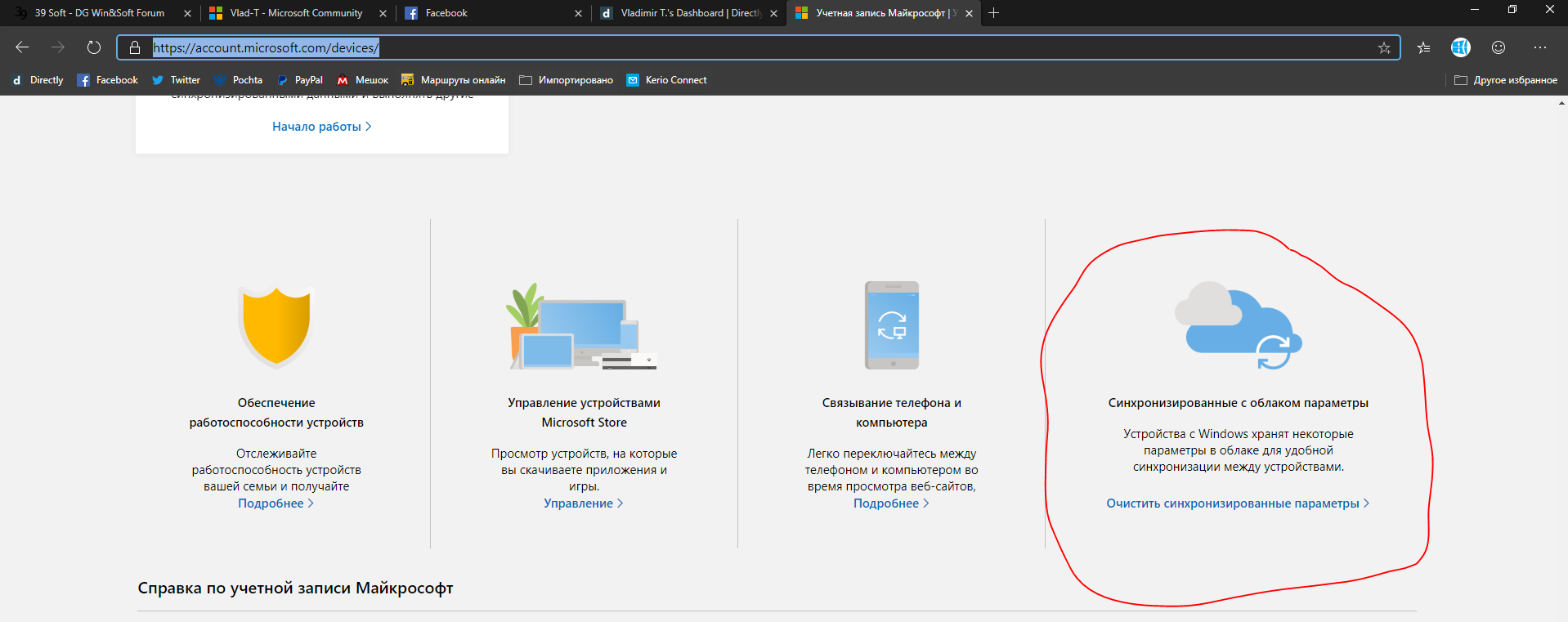Open the Facebook bookmark in favorites bar
This screenshot has width=1568, height=622.
point(108,80)
